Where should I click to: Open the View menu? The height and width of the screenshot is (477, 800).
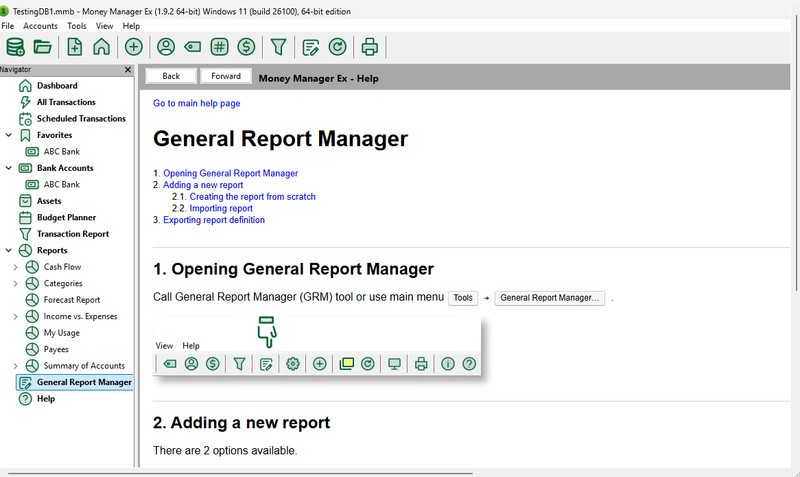point(105,26)
